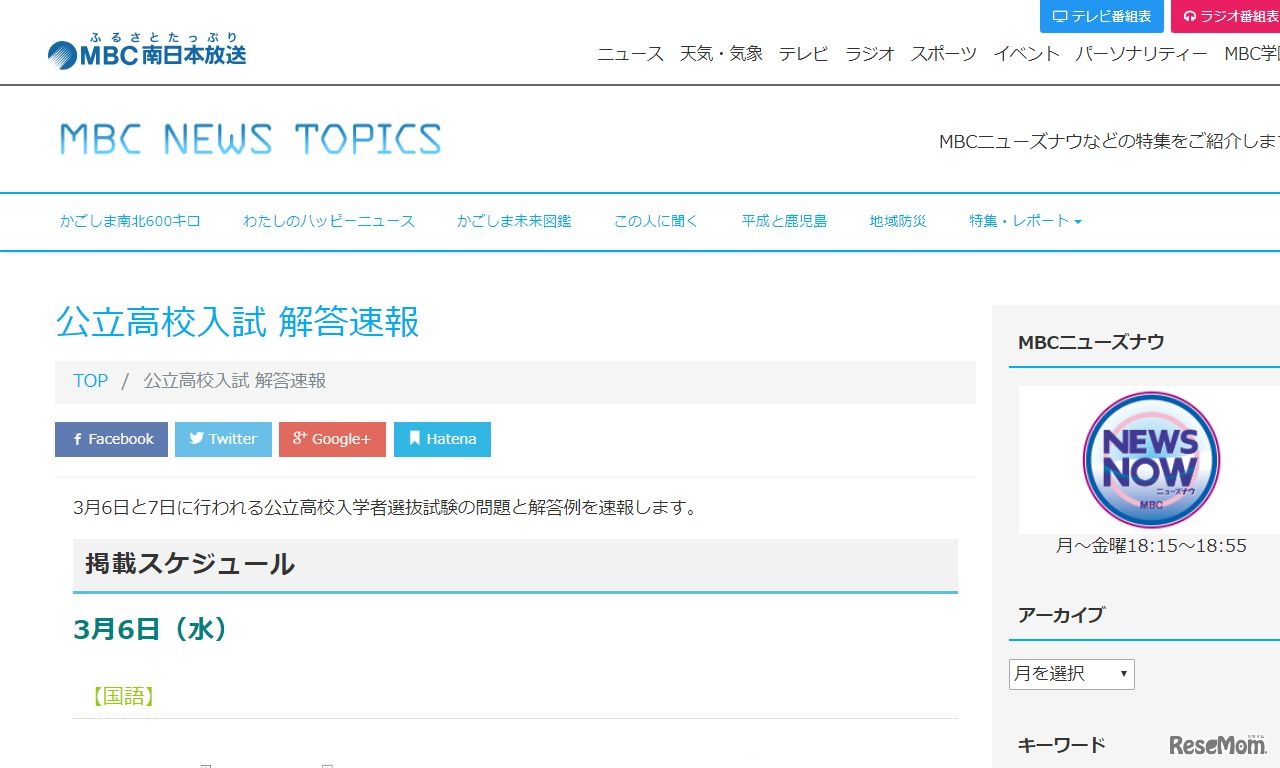Screen dimensions: 1280x768
Task: Open the NEWS NOW program thumbnail
Action: pos(1150,459)
